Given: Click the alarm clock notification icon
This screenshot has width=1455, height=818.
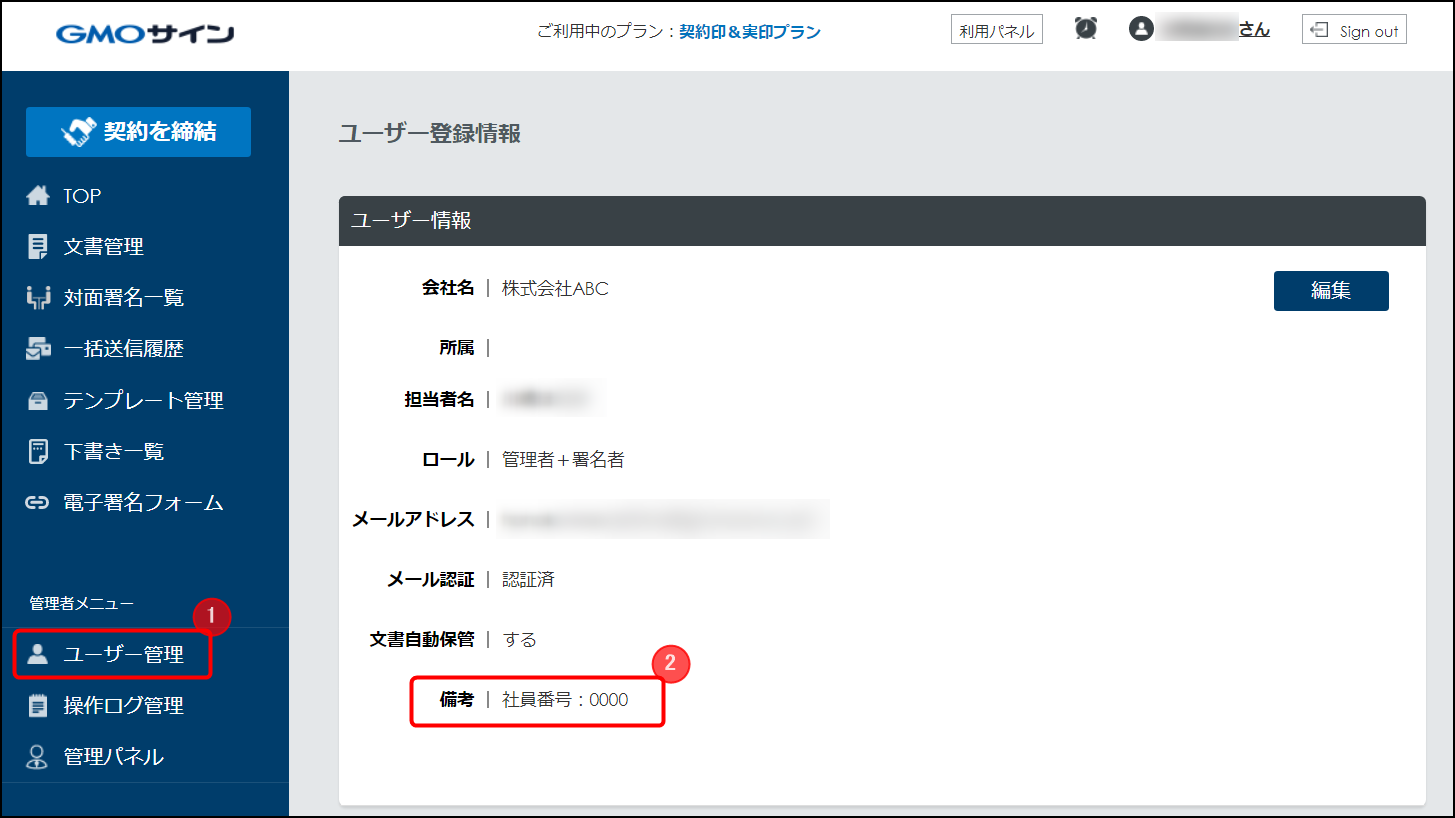Looking at the screenshot, I should pyautogui.click(x=1085, y=29).
